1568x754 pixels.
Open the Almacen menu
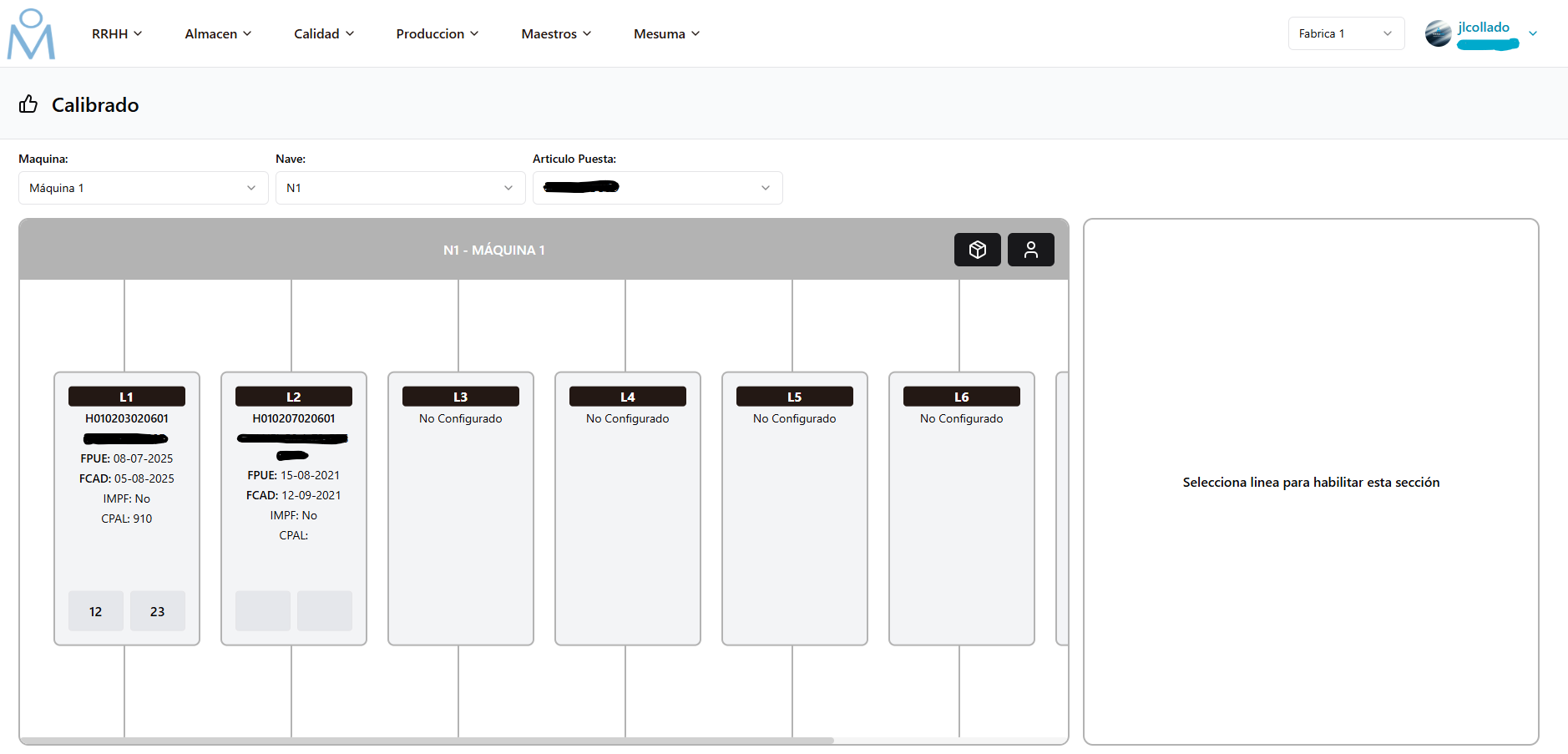point(218,33)
